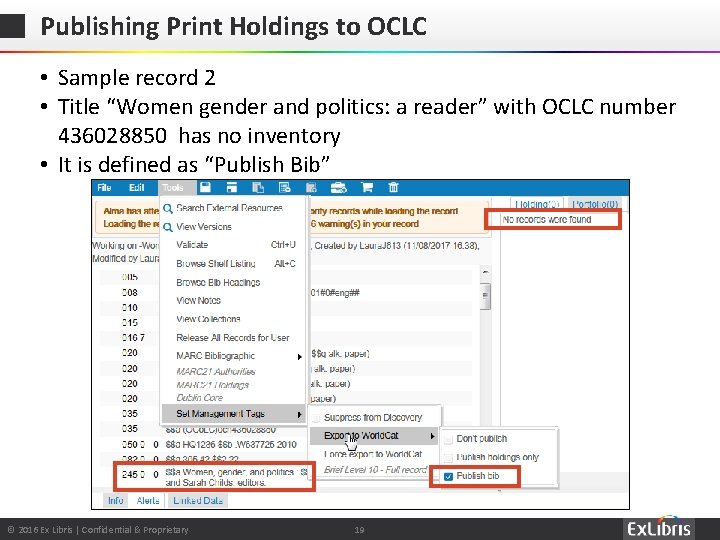Screen dimensions: 720x540
Task: Open the File menu
Action: point(104,187)
